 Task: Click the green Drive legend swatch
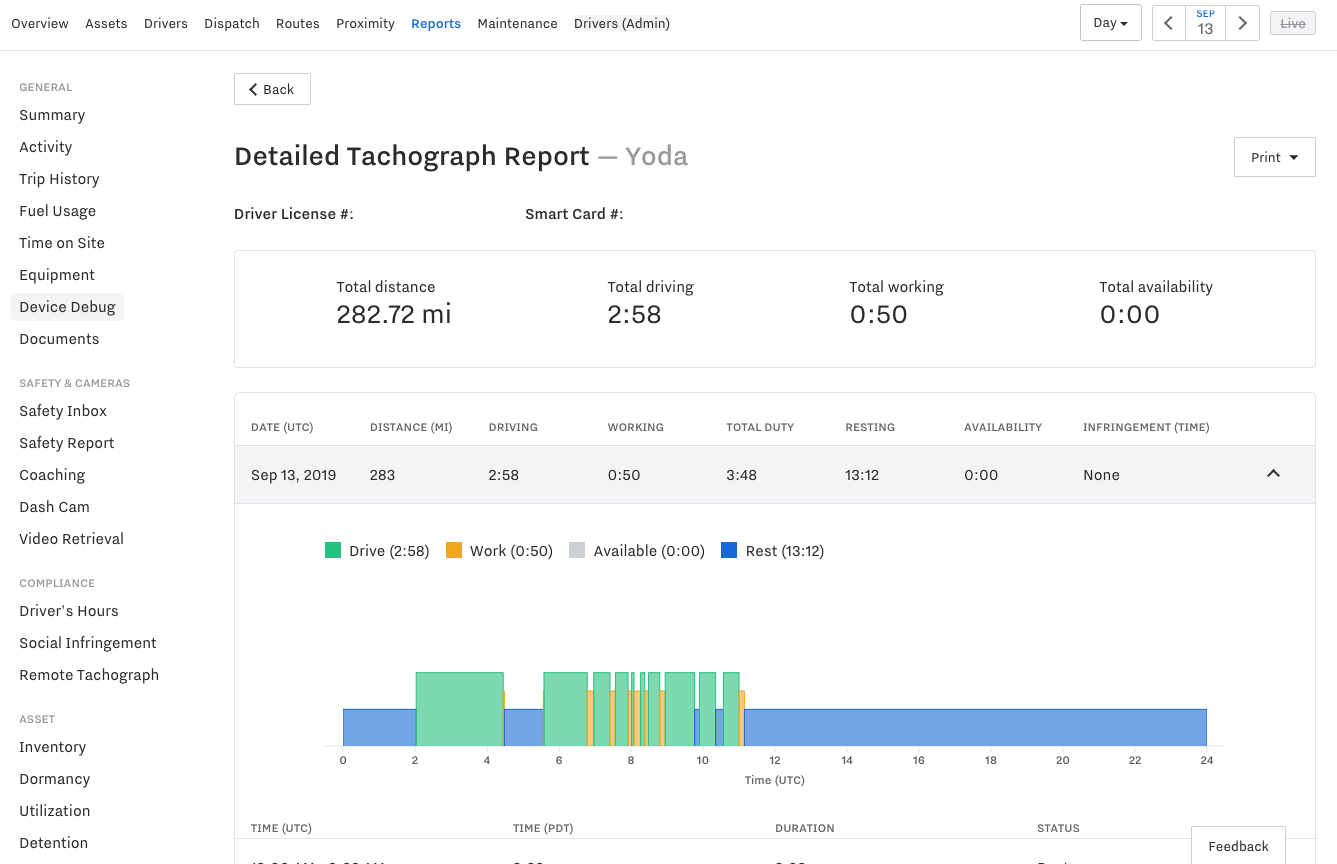tap(332, 550)
